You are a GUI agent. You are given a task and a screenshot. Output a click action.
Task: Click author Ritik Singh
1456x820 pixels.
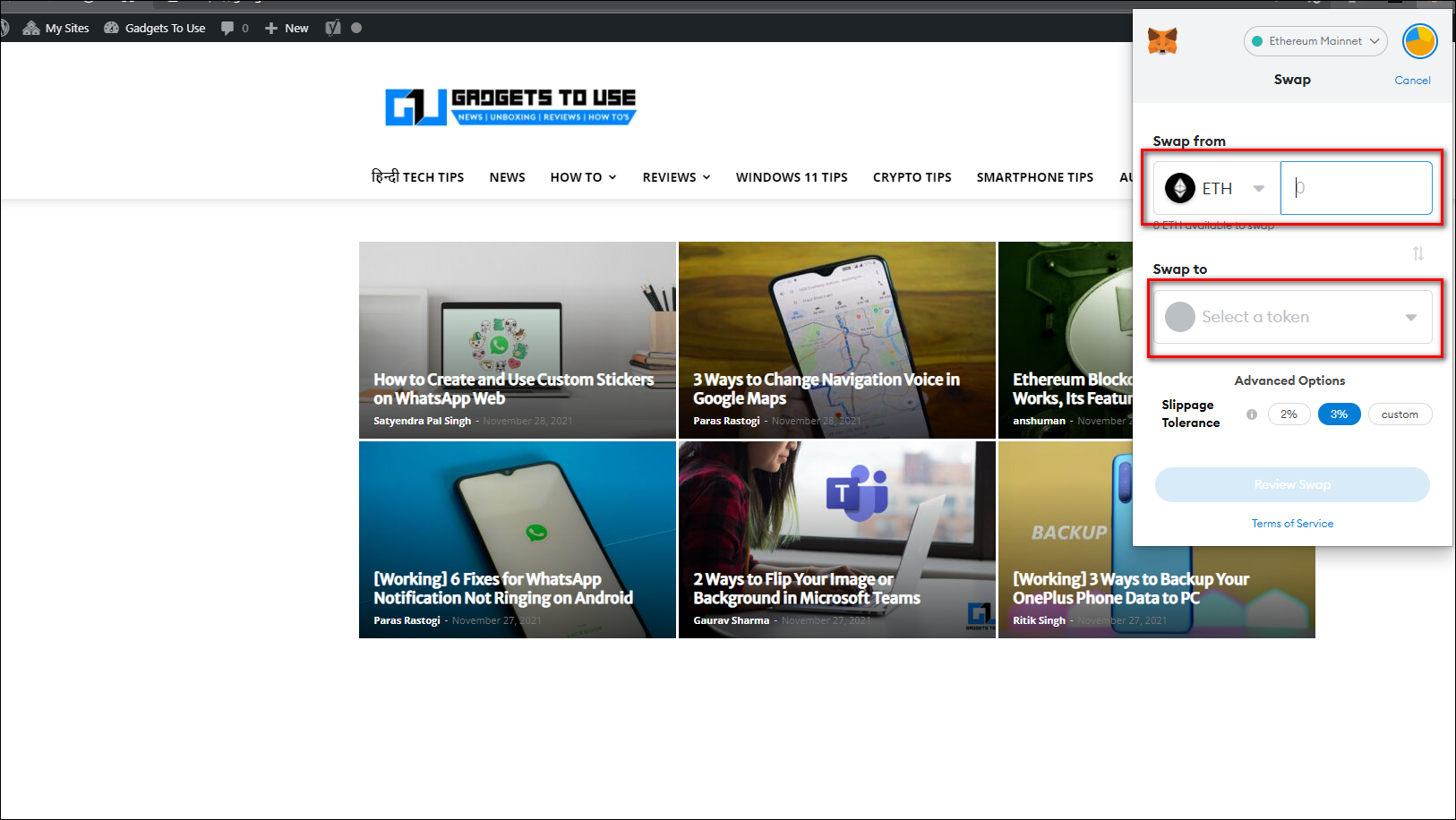1039,620
